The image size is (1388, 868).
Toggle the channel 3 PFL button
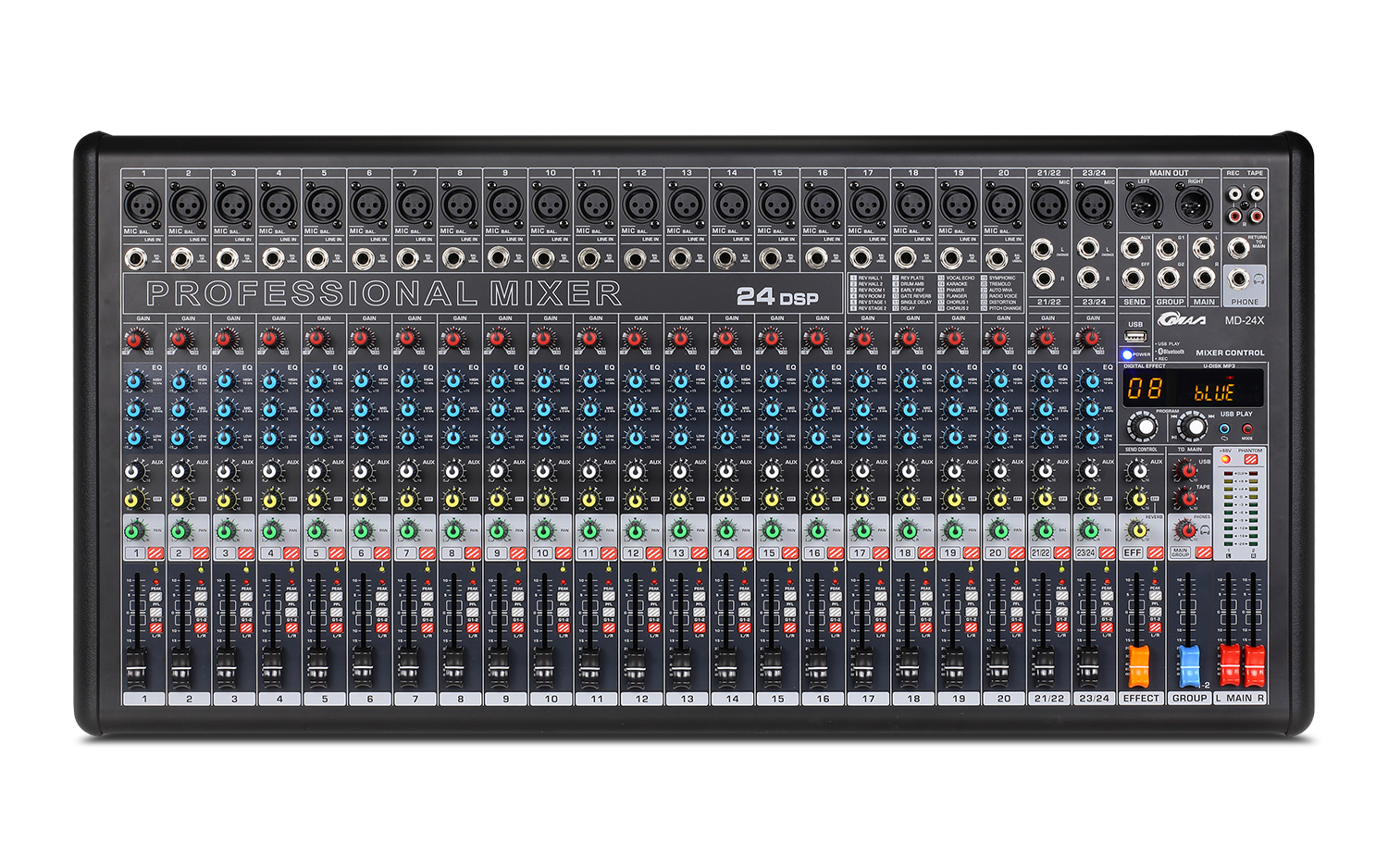click(x=246, y=597)
